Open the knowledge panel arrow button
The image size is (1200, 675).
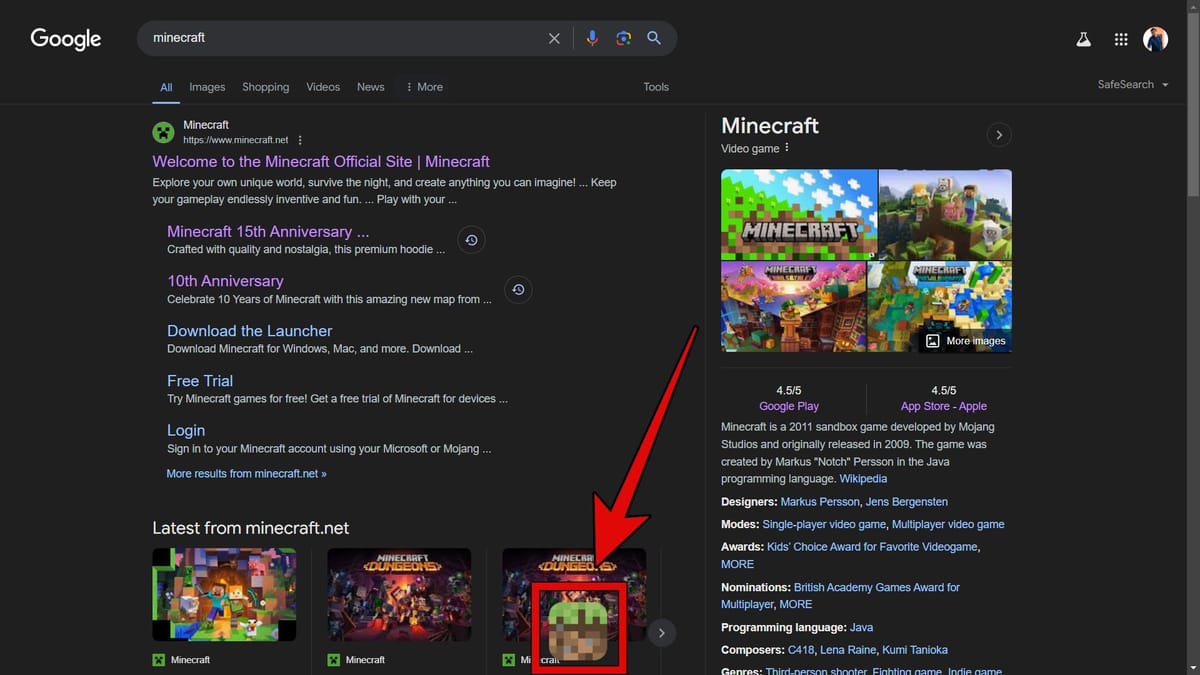(x=999, y=135)
